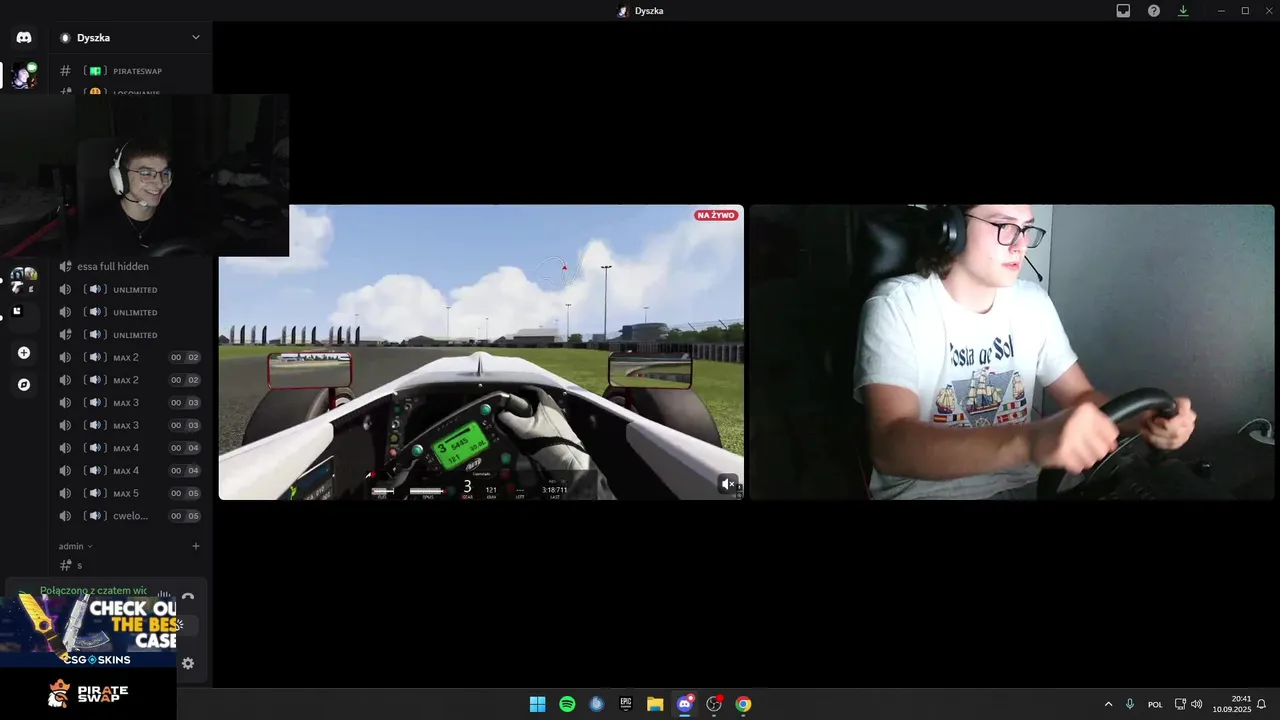Create channel with admin category plus icon
The height and width of the screenshot is (720, 1280).
tap(196, 546)
